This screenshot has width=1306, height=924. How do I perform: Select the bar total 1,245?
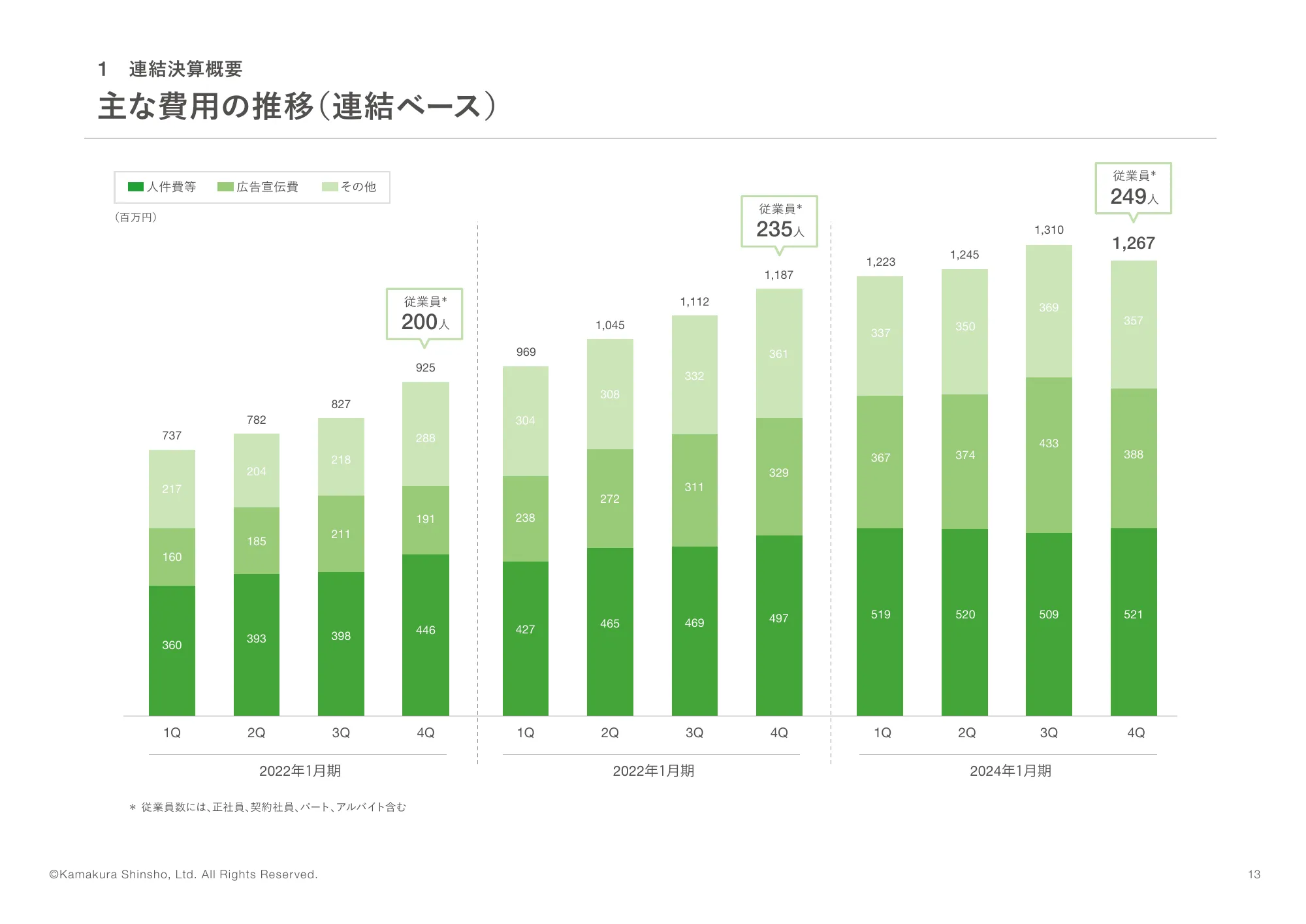964,255
